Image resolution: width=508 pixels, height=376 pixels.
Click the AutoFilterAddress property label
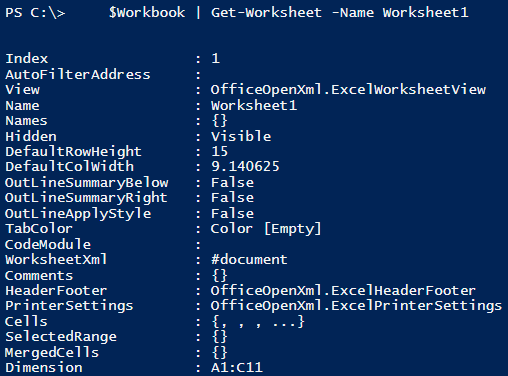point(78,74)
